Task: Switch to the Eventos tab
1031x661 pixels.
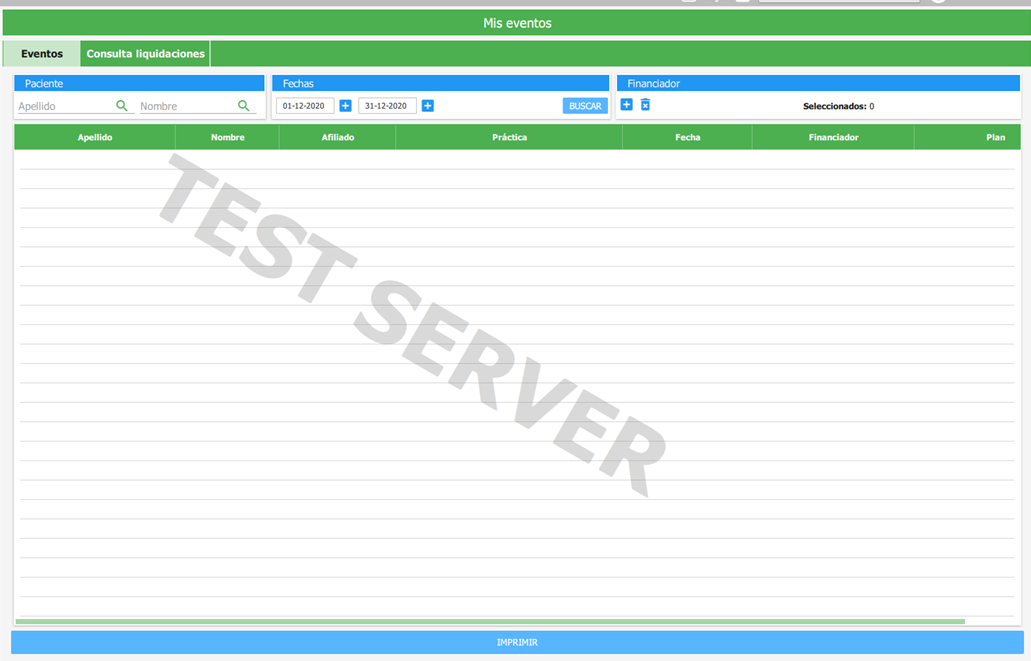Action: (42, 54)
